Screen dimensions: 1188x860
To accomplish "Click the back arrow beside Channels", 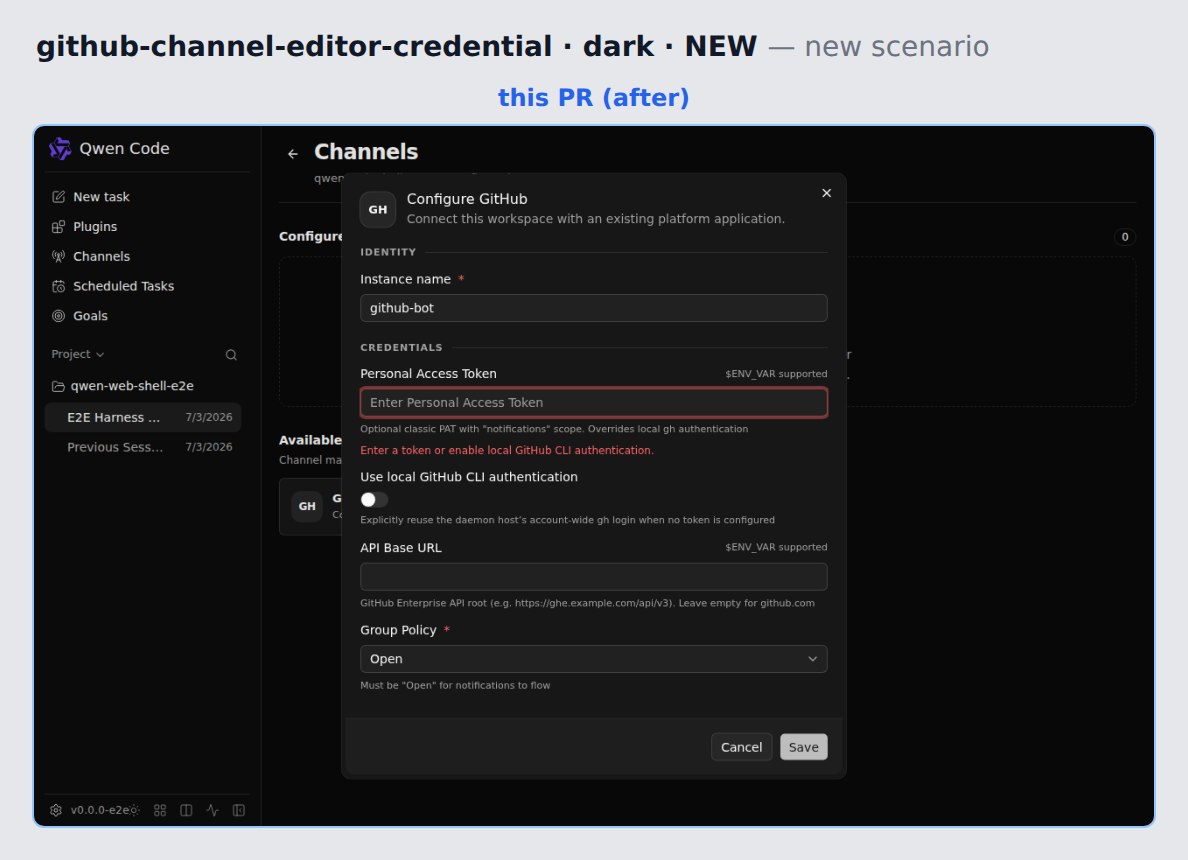I will (292, 154).
